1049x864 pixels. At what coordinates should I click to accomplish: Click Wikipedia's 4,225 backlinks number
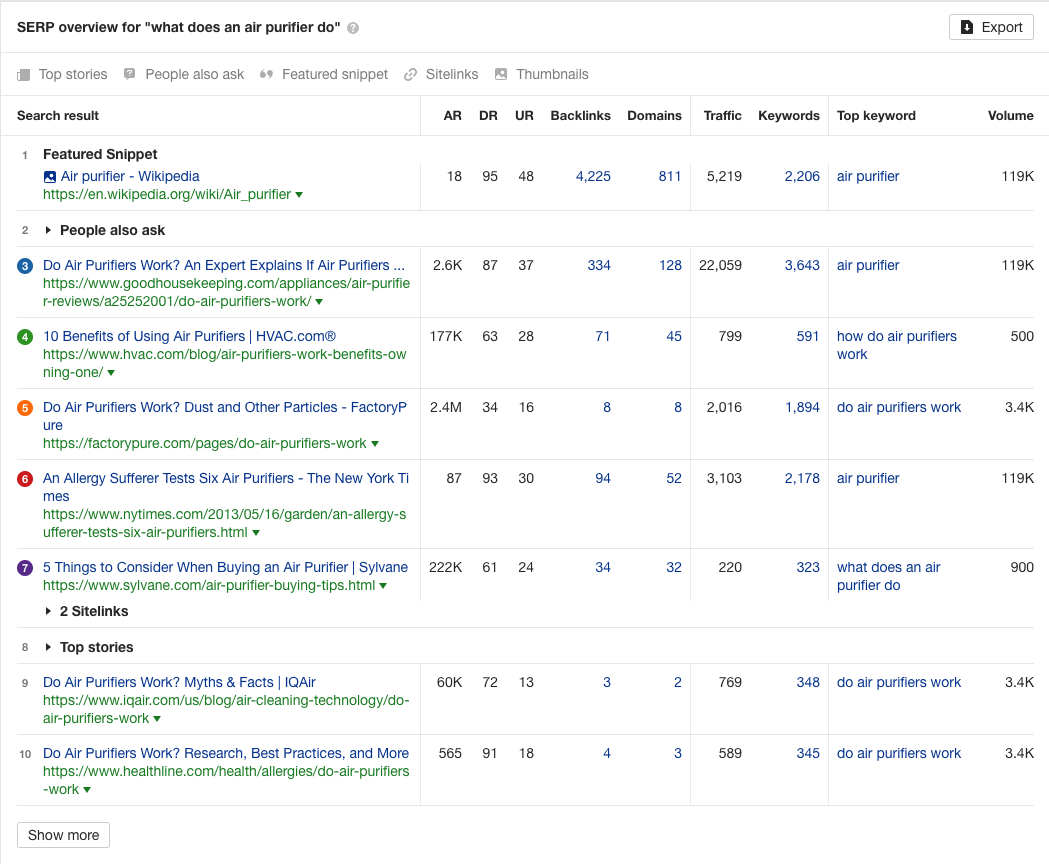pyautogui.click(x=593, y=177)
